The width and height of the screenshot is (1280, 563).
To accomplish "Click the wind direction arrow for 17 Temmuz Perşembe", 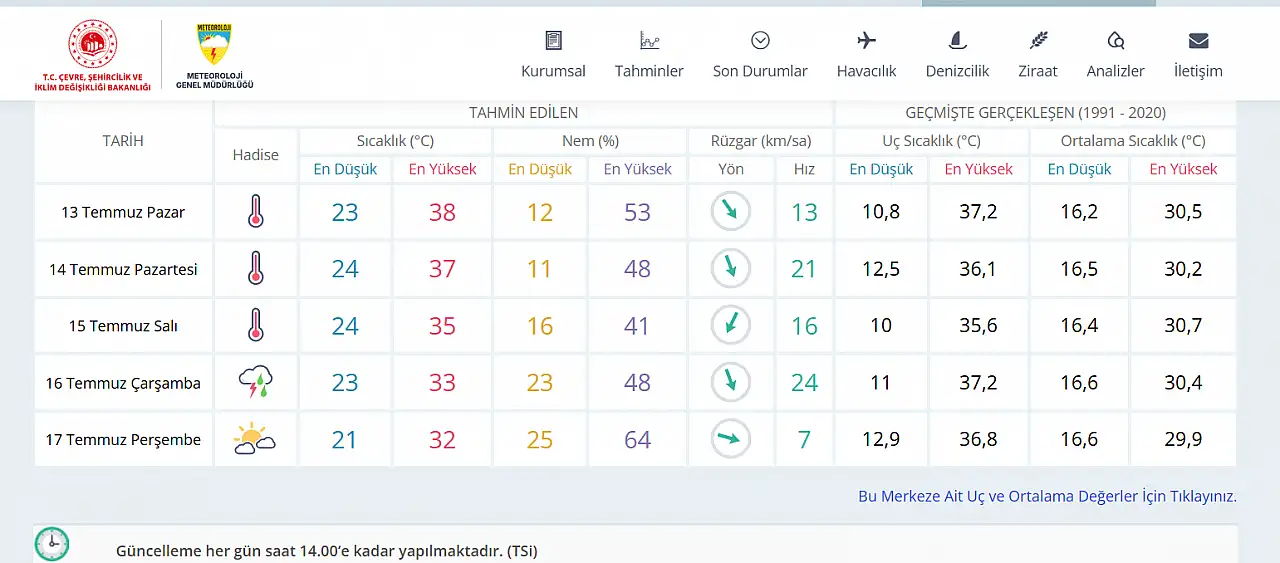I will coord(731,439).
